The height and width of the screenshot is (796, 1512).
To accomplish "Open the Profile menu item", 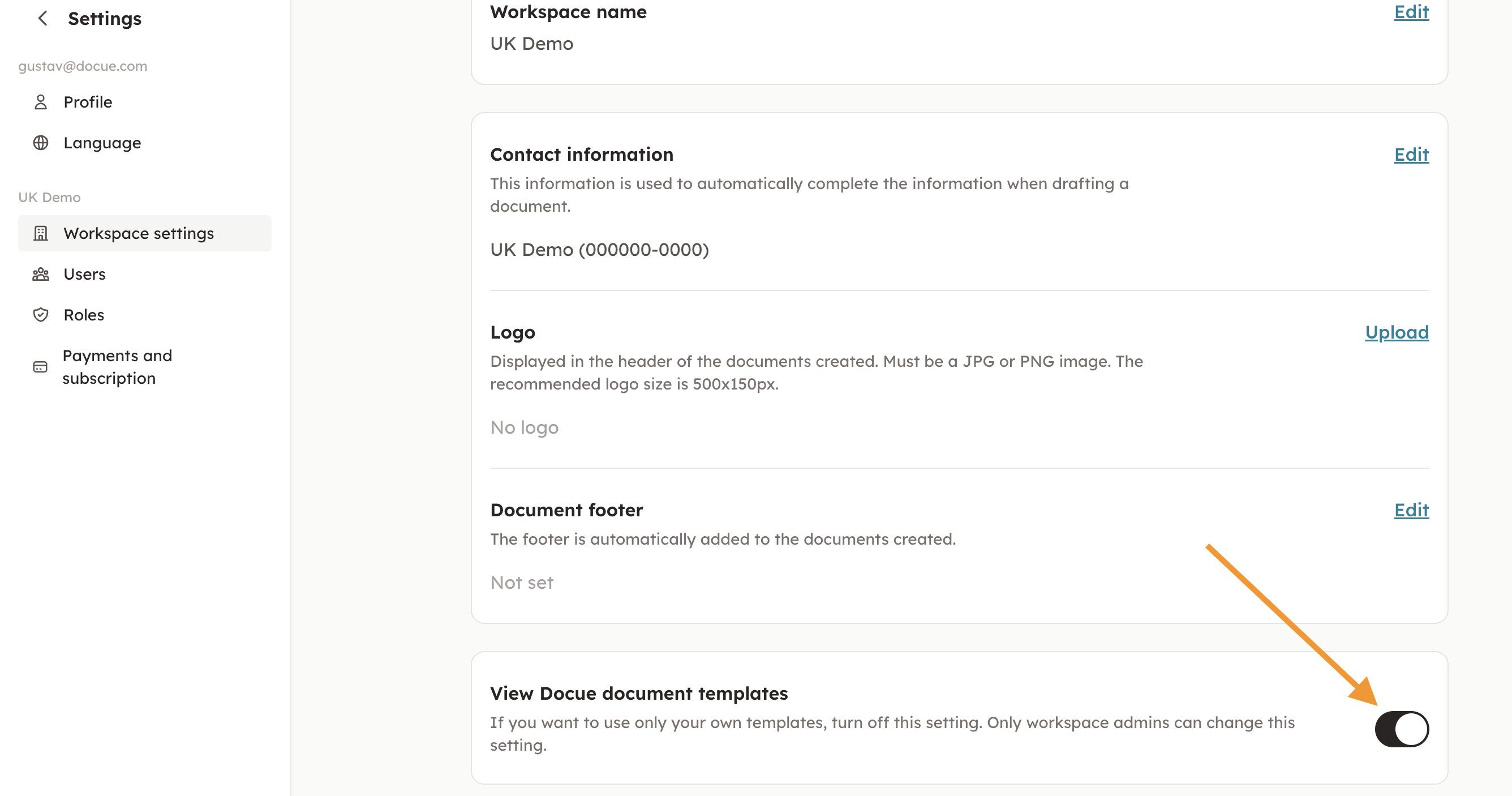I will tap(88, 102).
